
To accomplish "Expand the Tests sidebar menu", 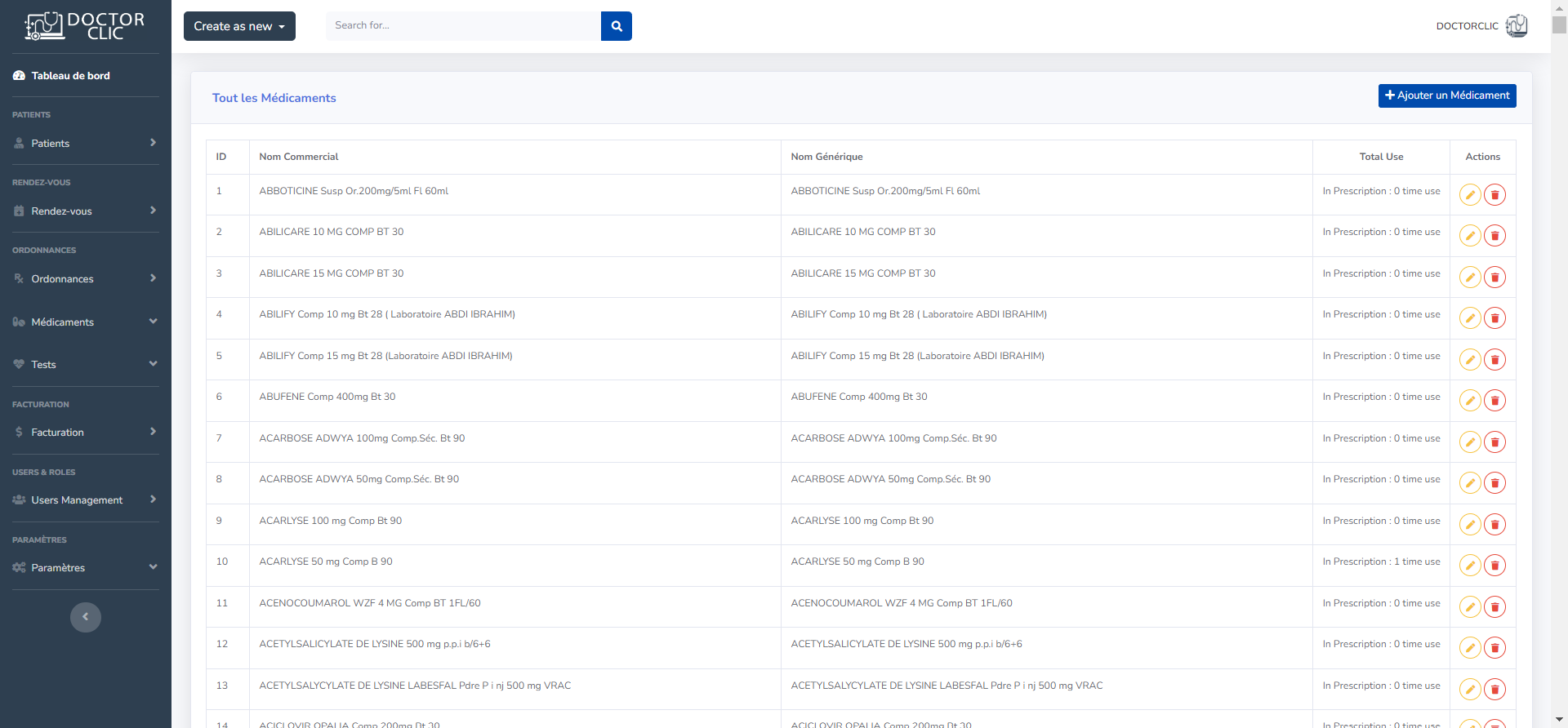I will 86,364.
